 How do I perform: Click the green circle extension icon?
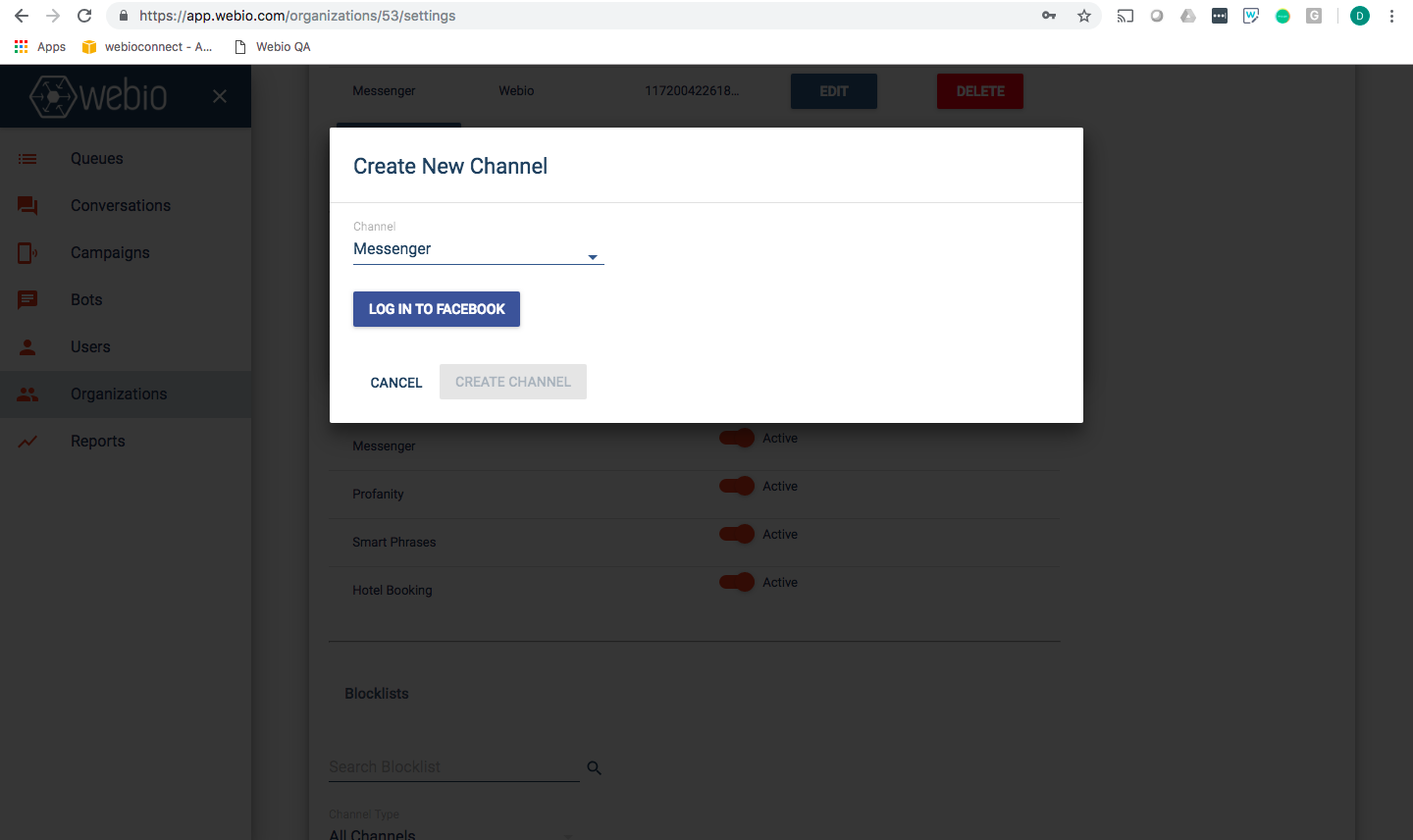tap(1282, 16)
